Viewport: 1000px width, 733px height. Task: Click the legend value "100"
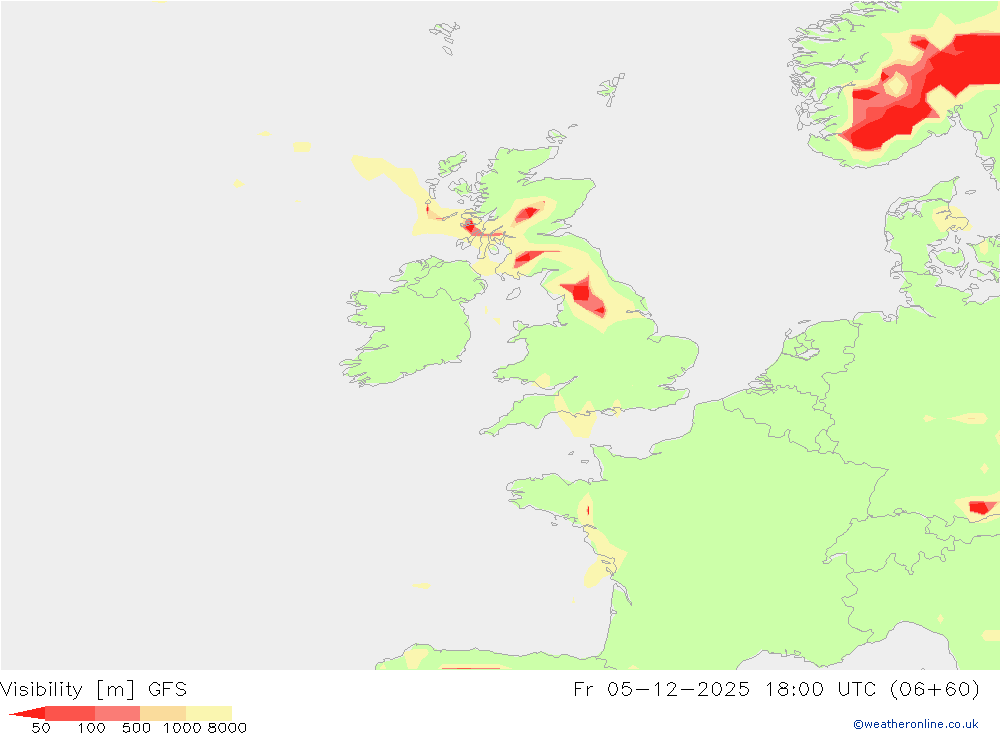click(x=91, y=728)
